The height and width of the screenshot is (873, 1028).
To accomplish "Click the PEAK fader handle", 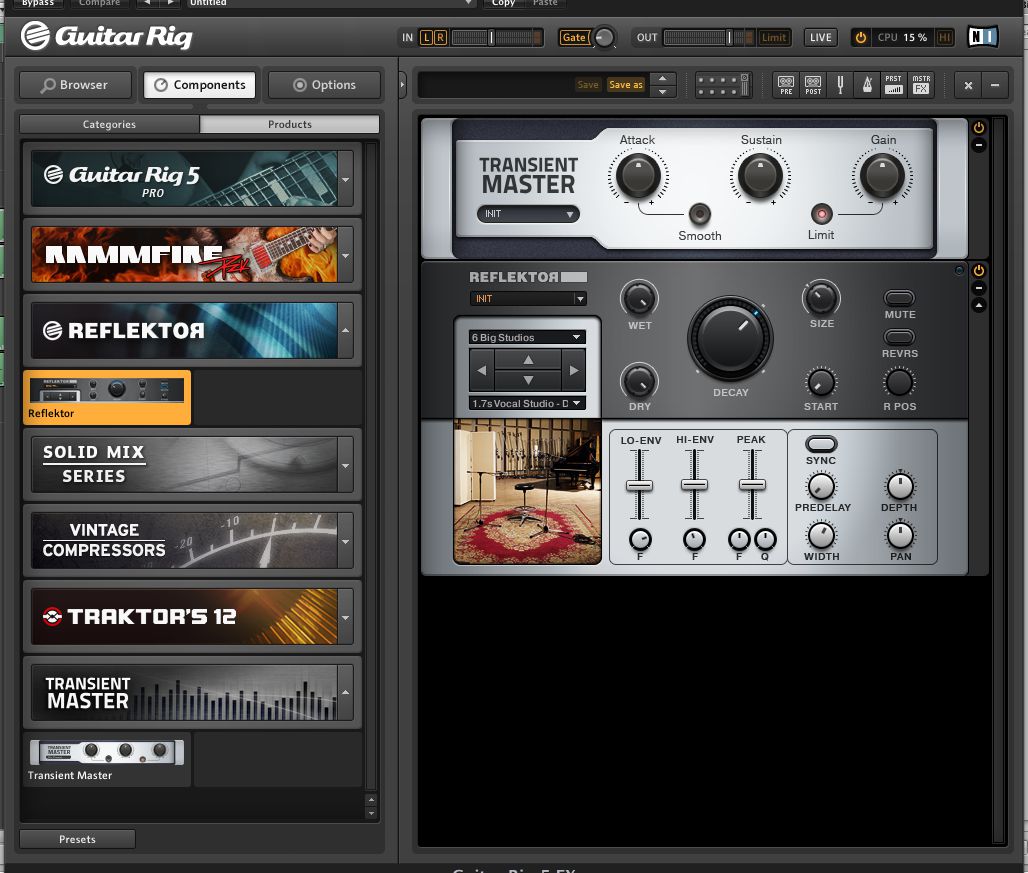I will click(x=752, y=485).
